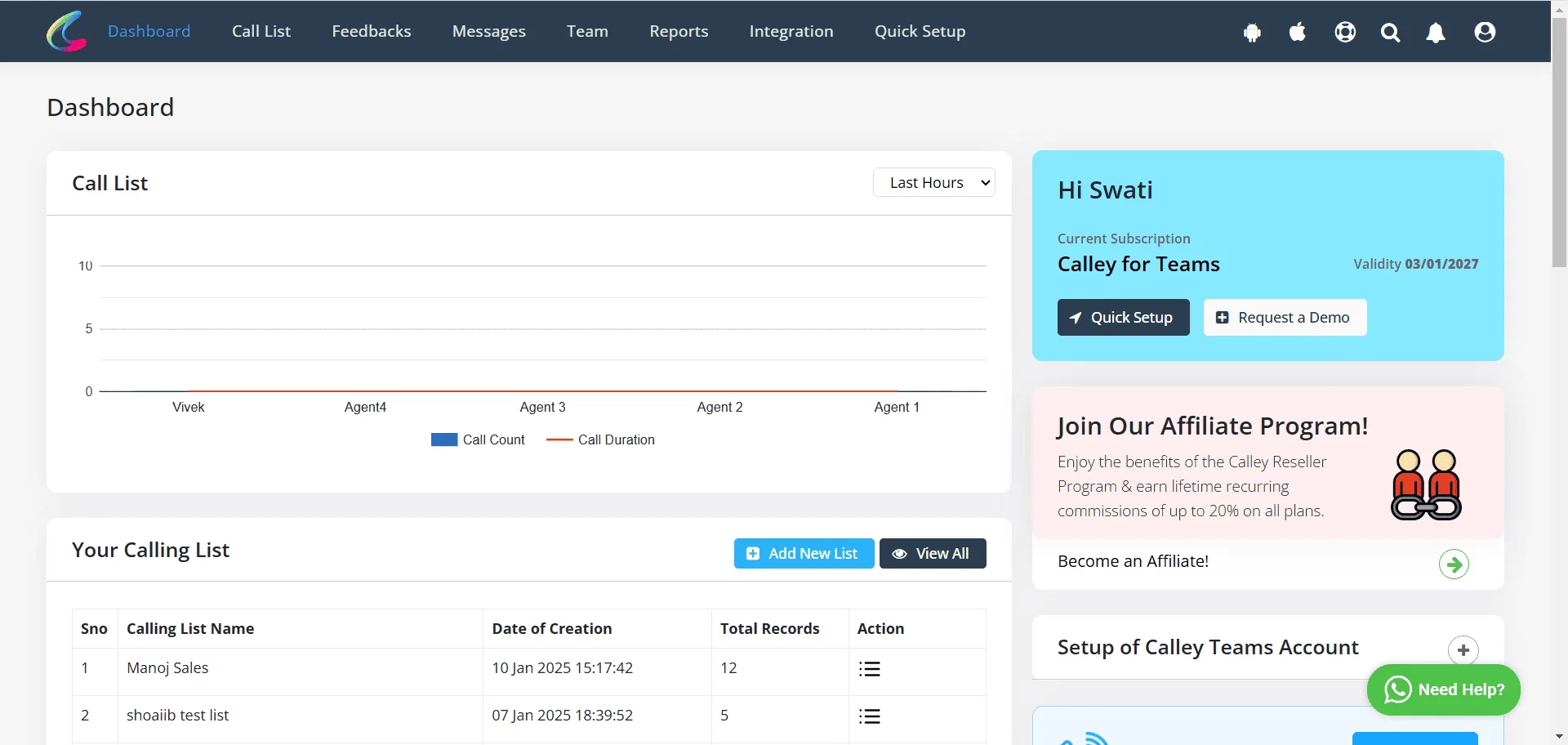The width and height of the screenshot is (1568, 745).
Task: Open the Apple app download icon
Action: (x=1298, y=32)
